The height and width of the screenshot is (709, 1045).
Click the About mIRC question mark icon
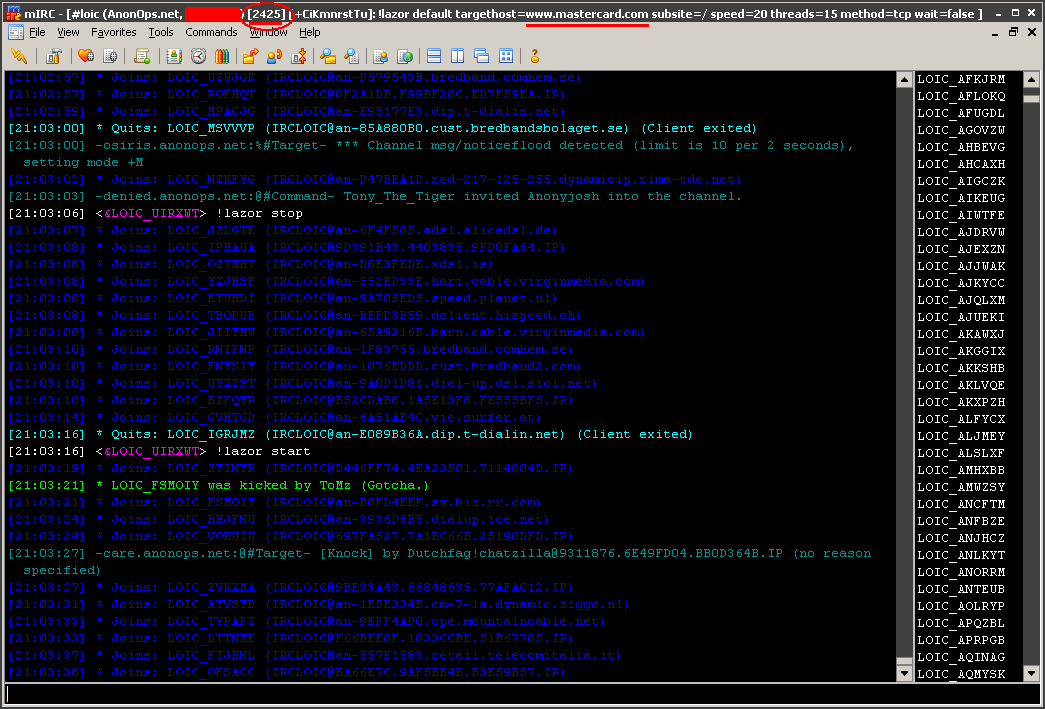[534, 56]
